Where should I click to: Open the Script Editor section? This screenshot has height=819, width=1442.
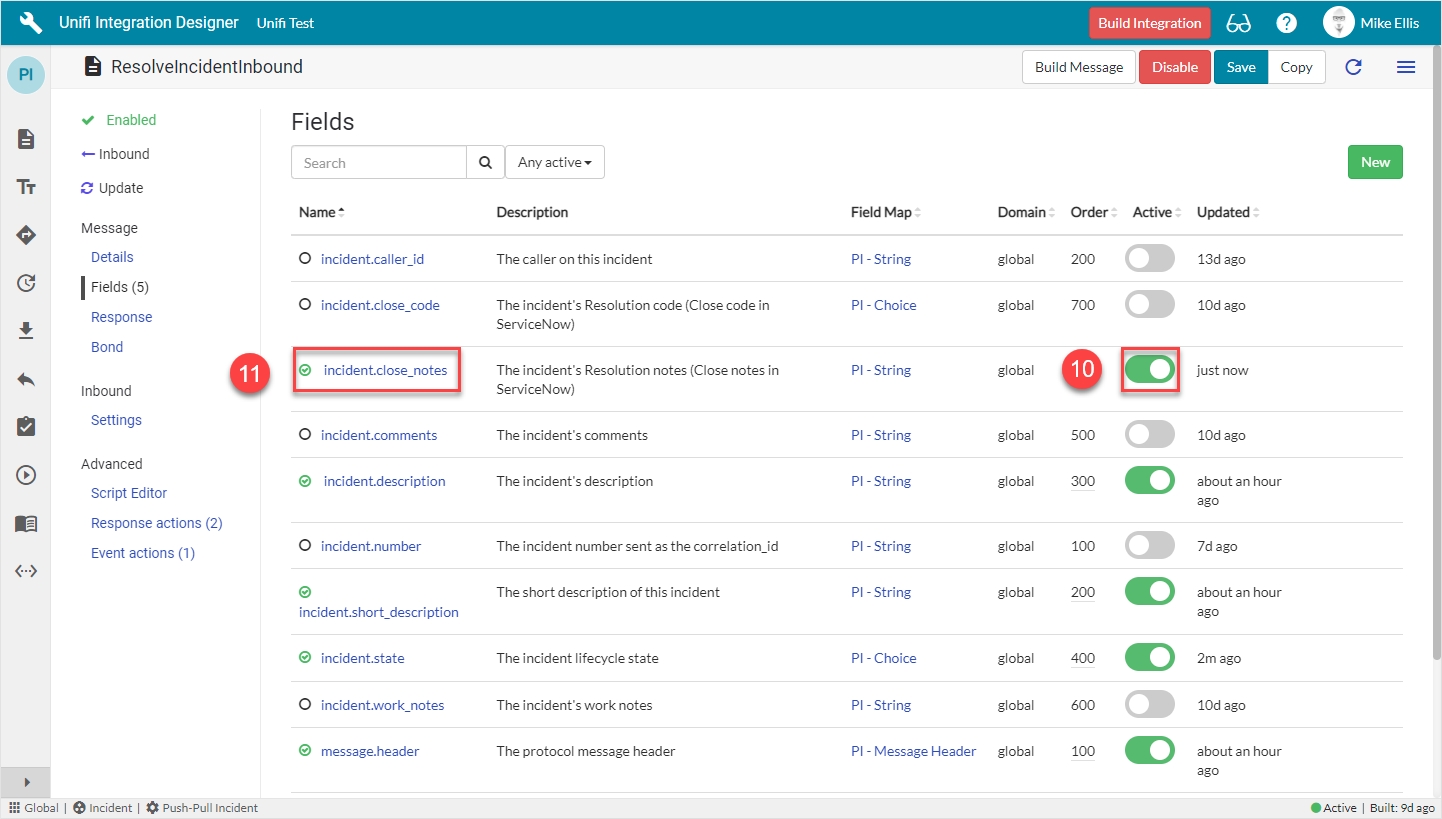tap(129, 493)
